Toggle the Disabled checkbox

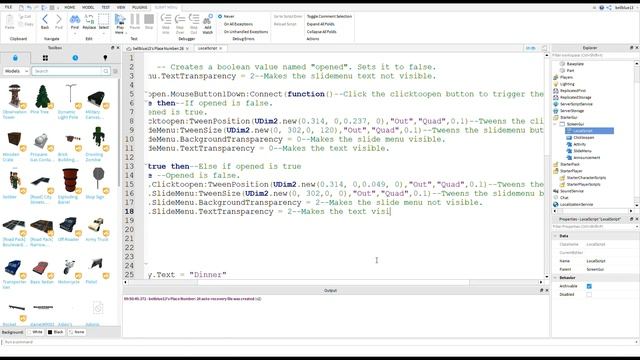coord(589,294)
